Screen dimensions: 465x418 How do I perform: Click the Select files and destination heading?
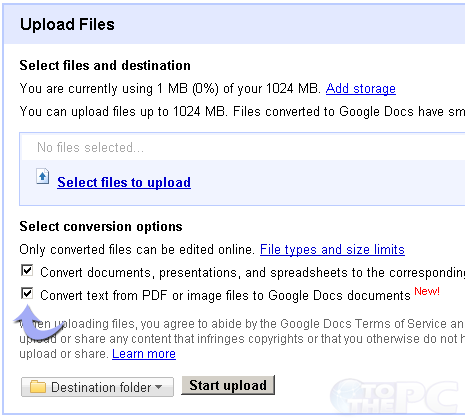pyautogui.click(x=105, y=65)
